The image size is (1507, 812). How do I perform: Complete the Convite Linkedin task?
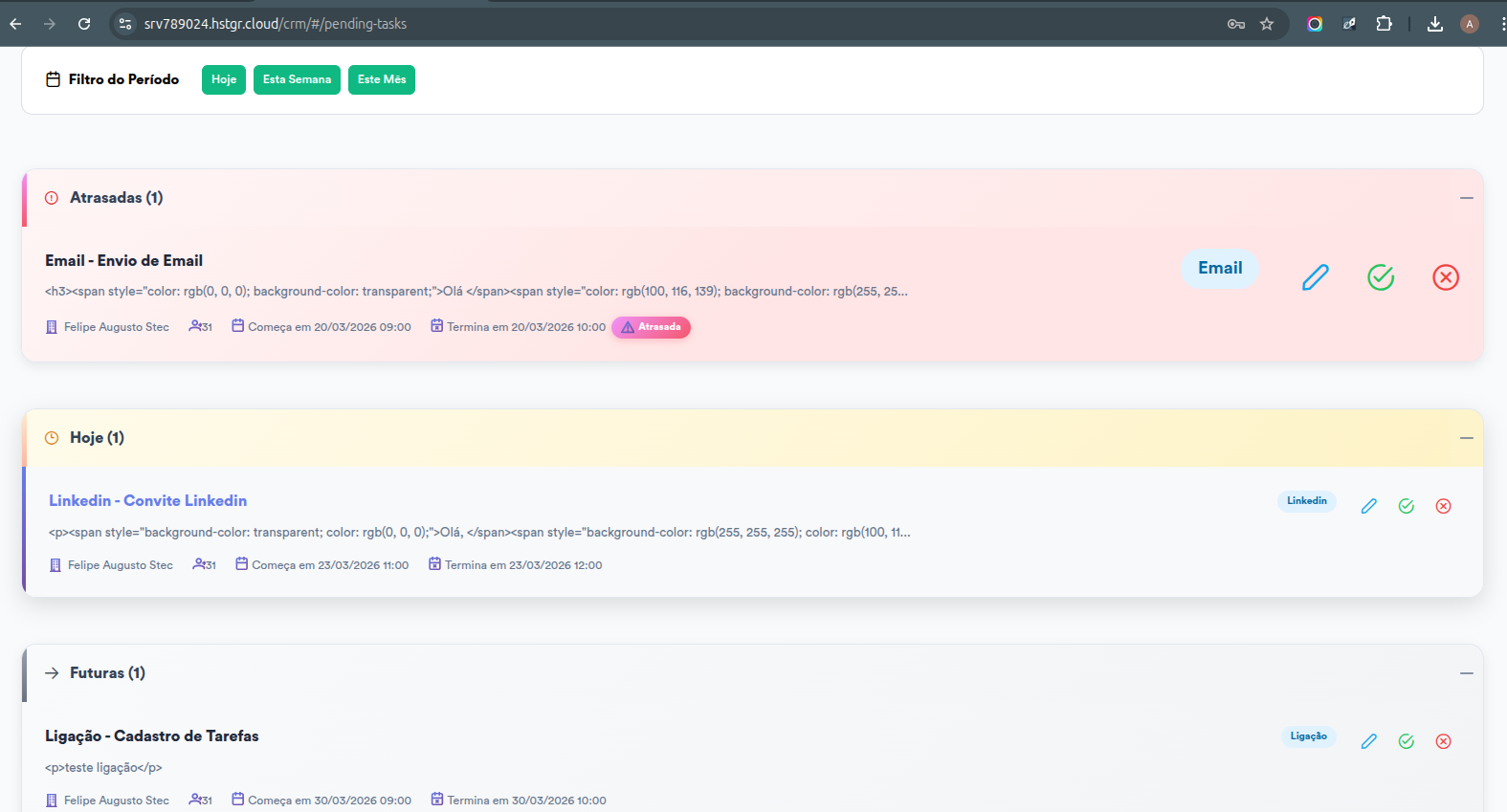[x=1407, y=506]
